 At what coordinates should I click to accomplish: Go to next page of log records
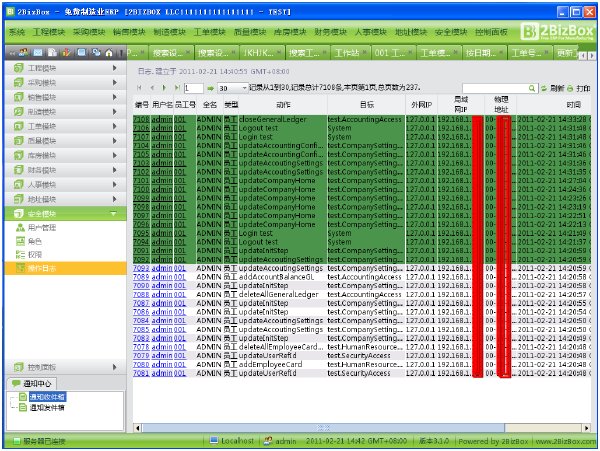(165, 88)
